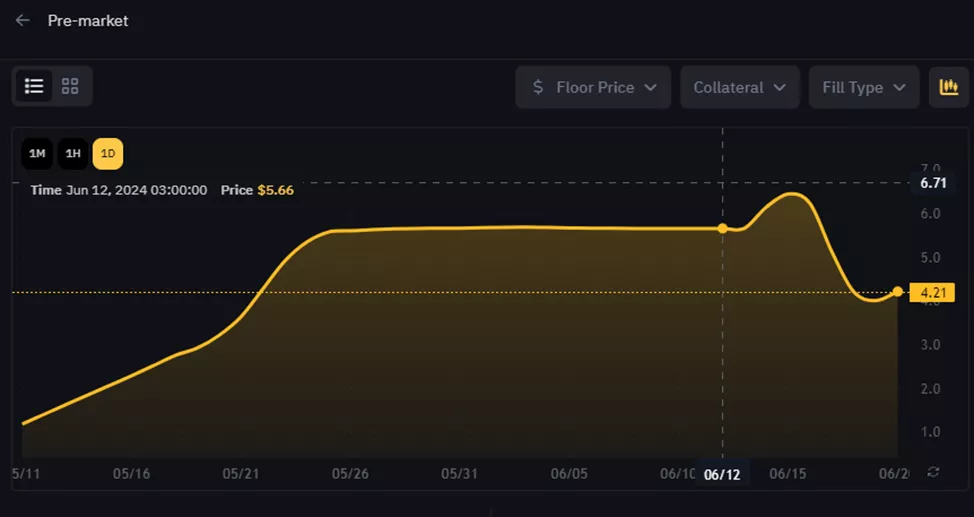Click the chevron arrow on Collateral
Screen dimensions: 974x517
click(780, 88)
